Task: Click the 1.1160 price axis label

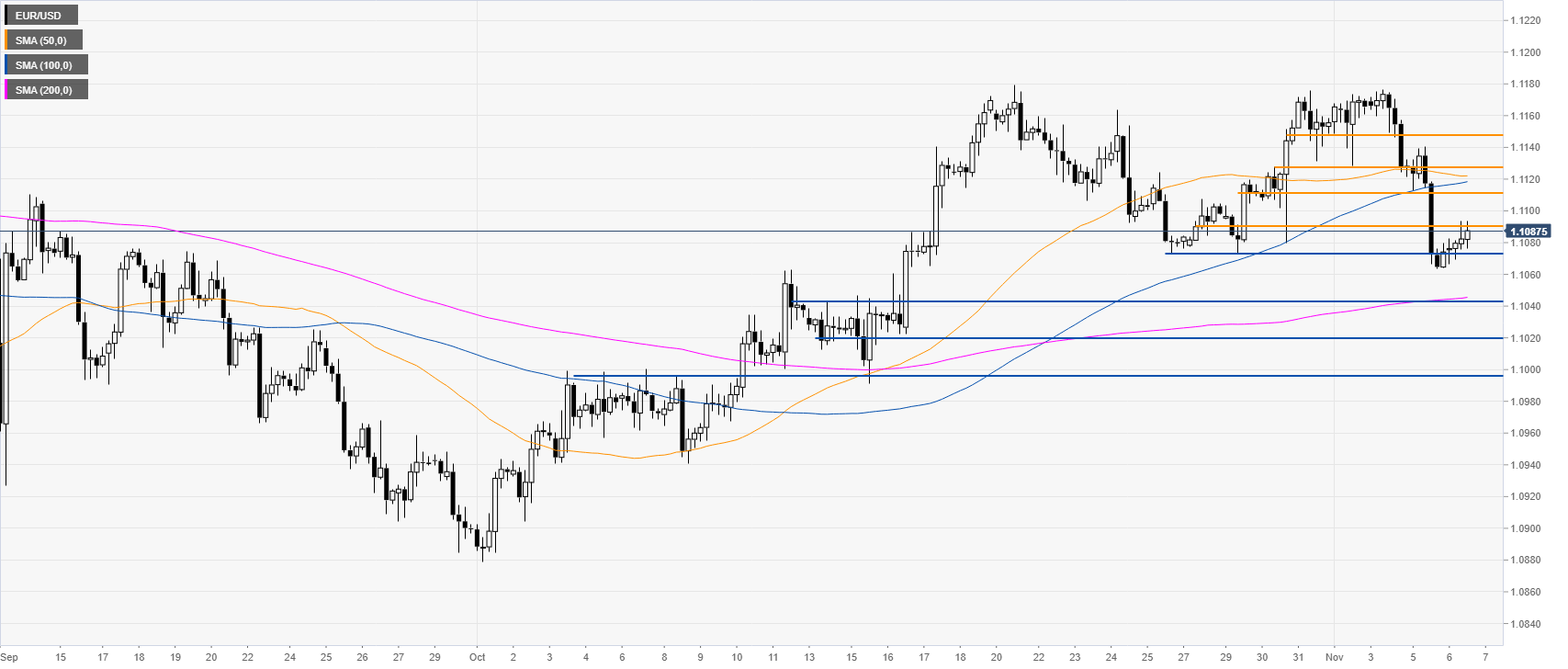Action: coord(1525,117)
